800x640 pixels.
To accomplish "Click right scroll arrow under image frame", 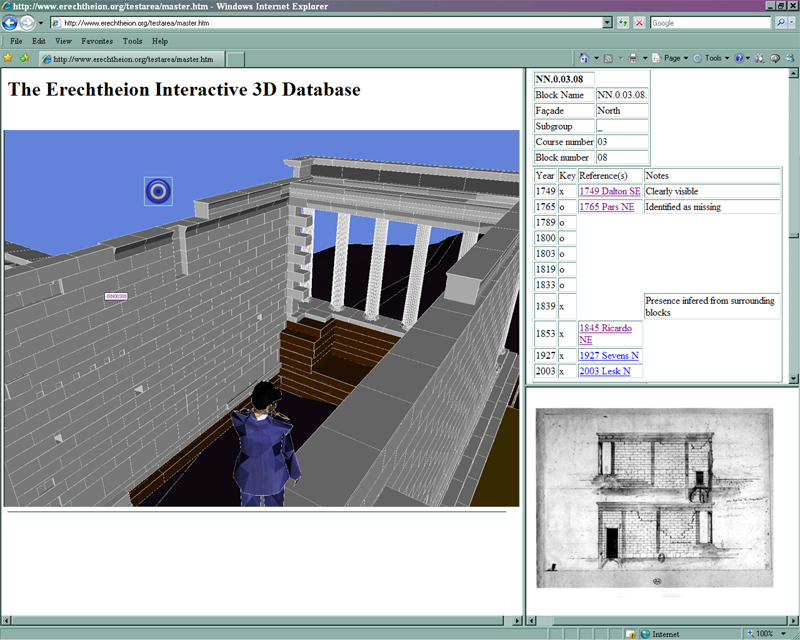I will point(794,621).
